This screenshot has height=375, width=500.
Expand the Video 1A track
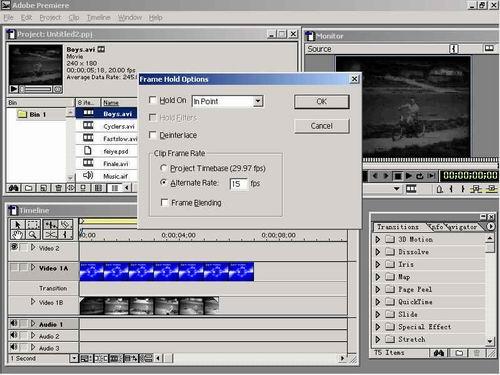(33, 267)
